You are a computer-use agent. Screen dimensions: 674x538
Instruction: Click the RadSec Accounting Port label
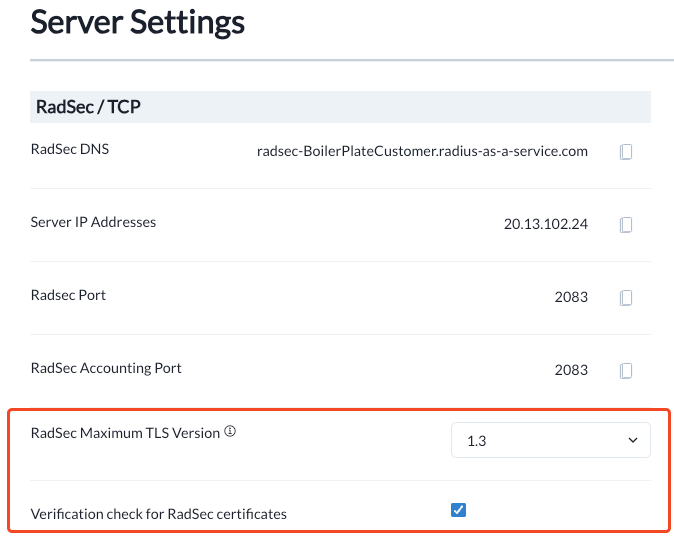(x=106, y=368)
